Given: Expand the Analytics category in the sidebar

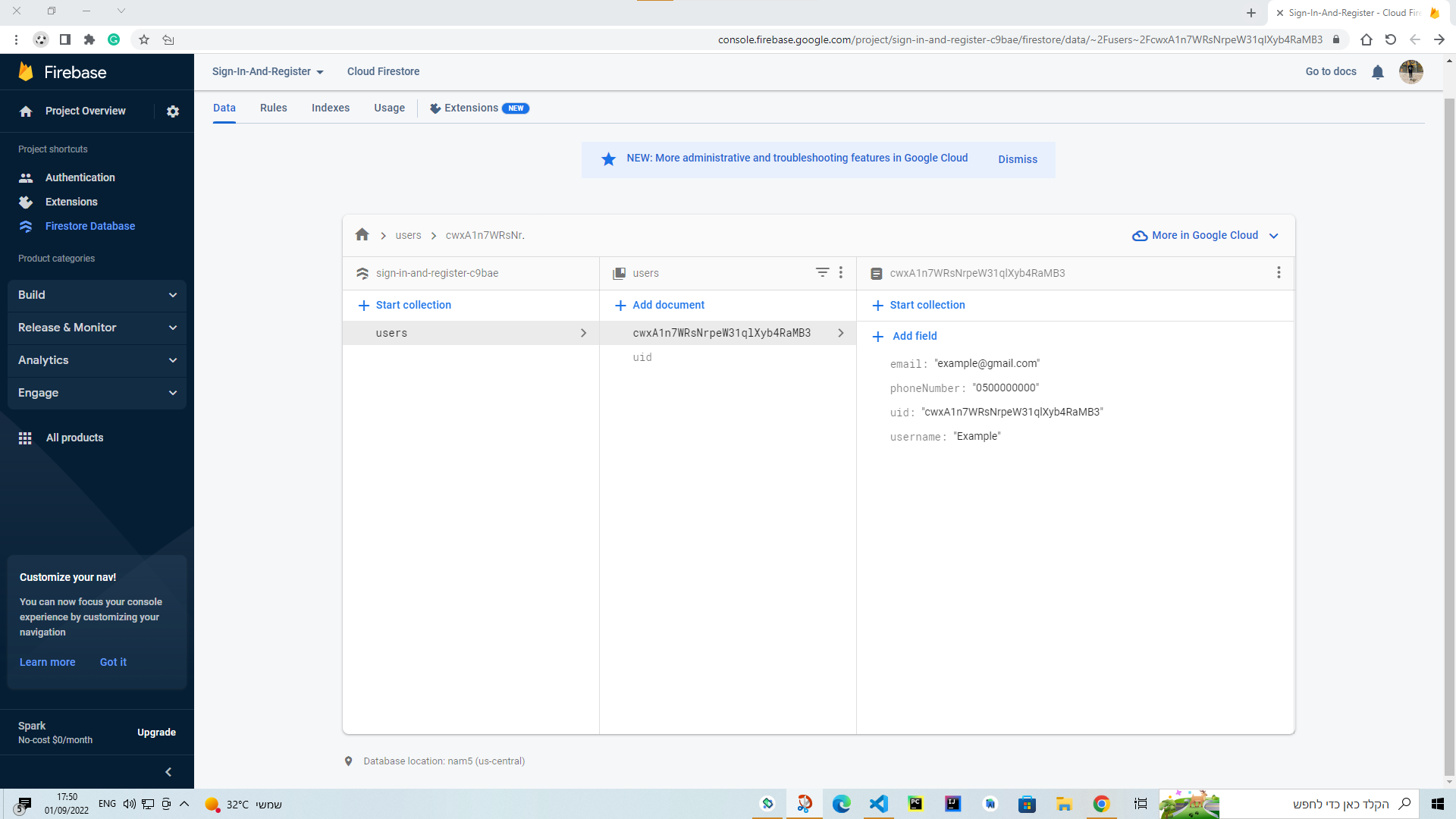Looking at the screenshot, I should [96, 360].
